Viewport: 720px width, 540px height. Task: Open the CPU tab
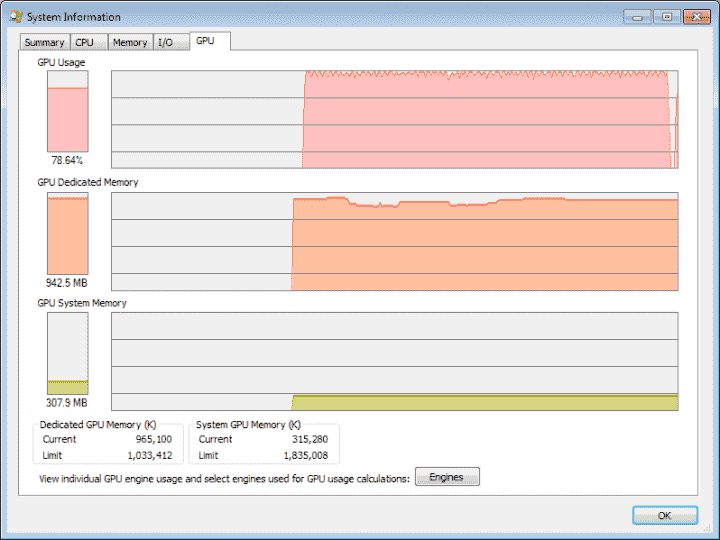[x=89, y=42]
